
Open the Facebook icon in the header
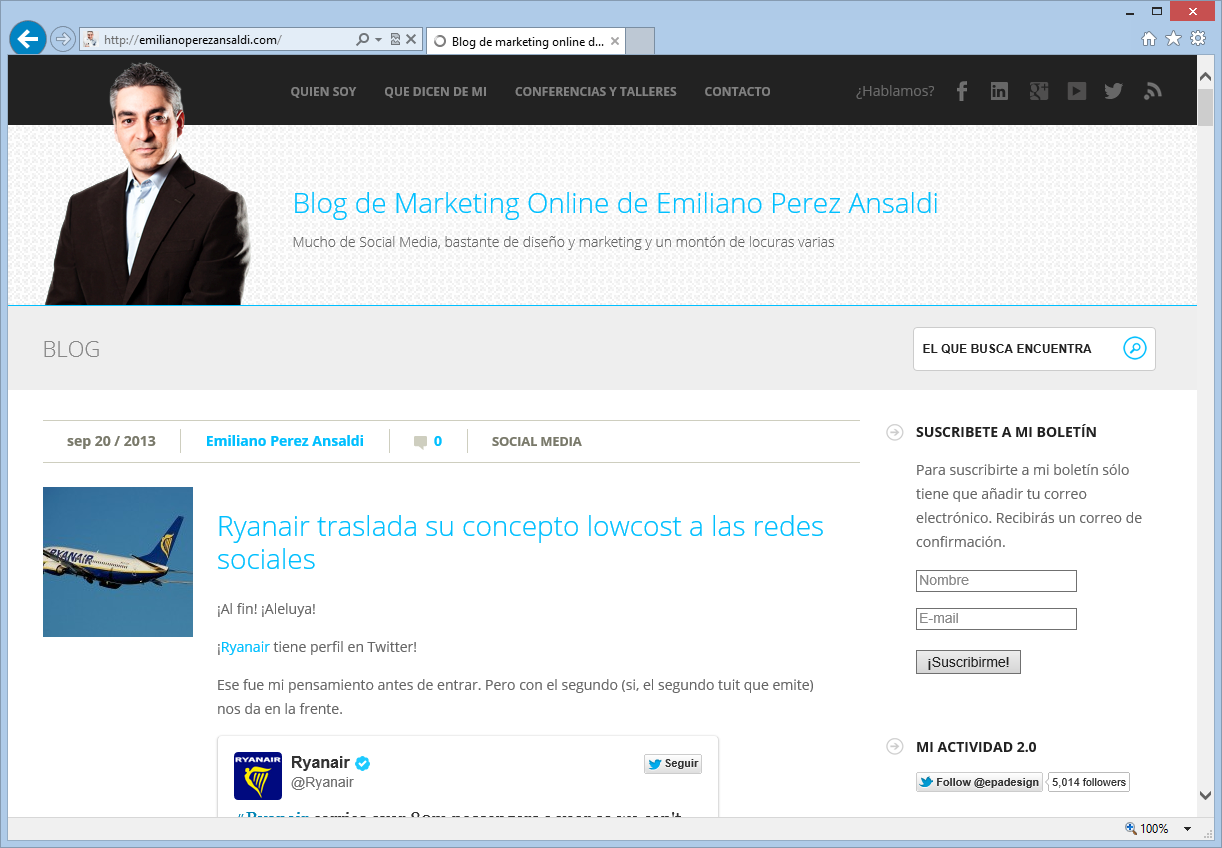962,91
